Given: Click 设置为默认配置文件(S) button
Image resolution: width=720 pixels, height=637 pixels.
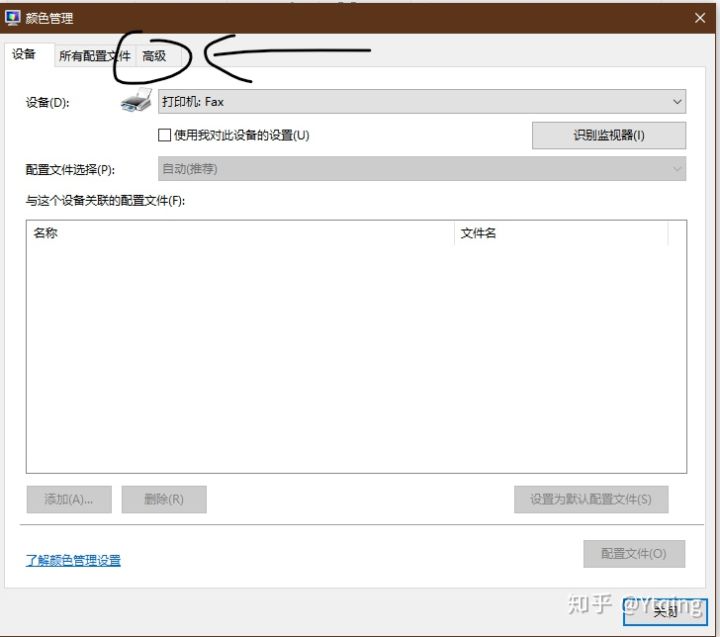Looking at the screenshot, I should pos(591,499).
